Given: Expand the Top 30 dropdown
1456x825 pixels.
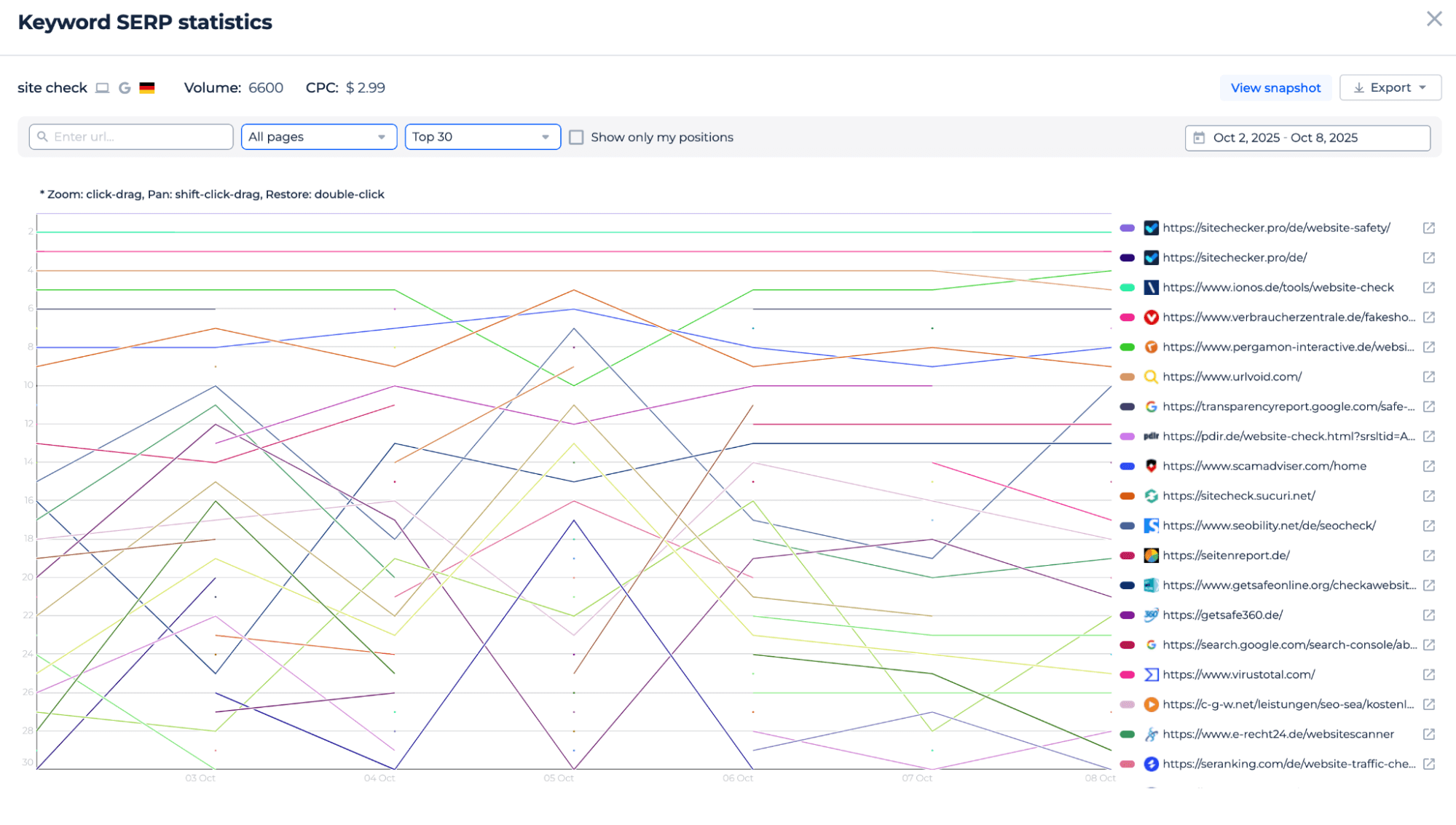Looking at the screenshot, I should pos(482,137).
